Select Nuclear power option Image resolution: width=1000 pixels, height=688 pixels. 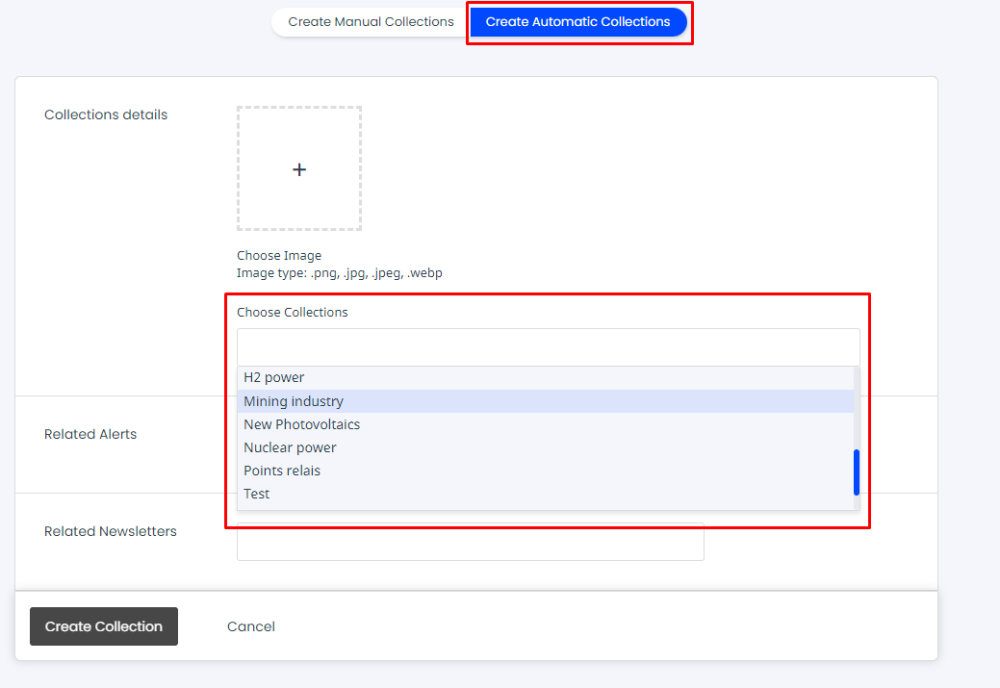(545, 448)
